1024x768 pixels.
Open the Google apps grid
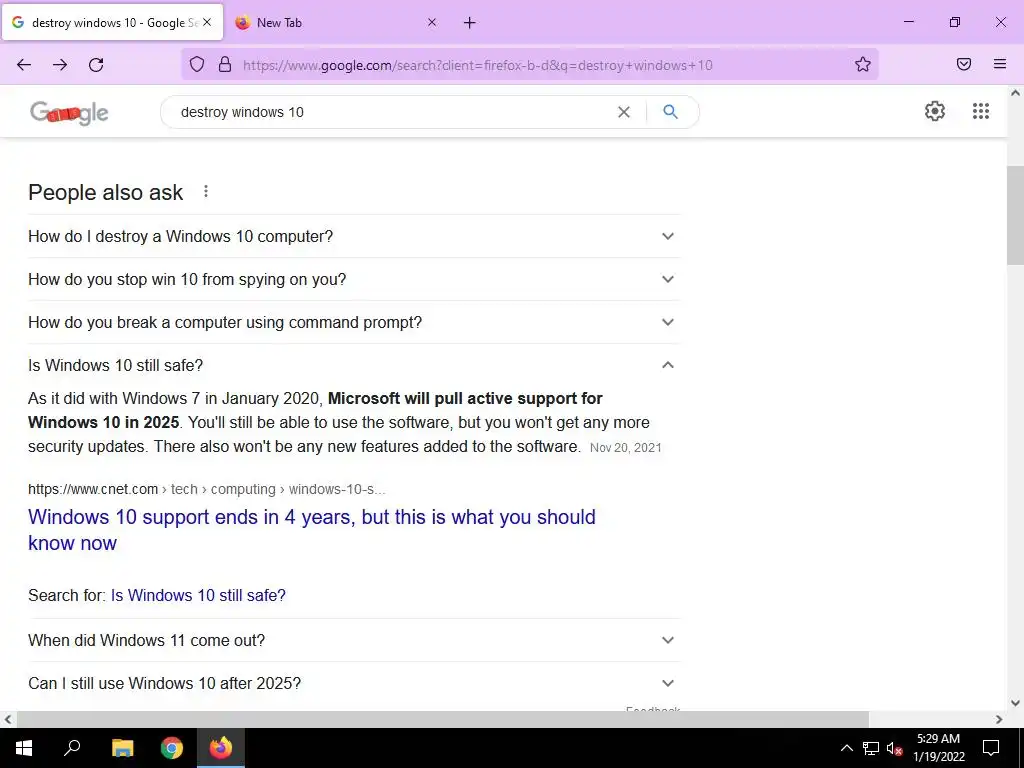pyautogui.click(x=981, y=111)
